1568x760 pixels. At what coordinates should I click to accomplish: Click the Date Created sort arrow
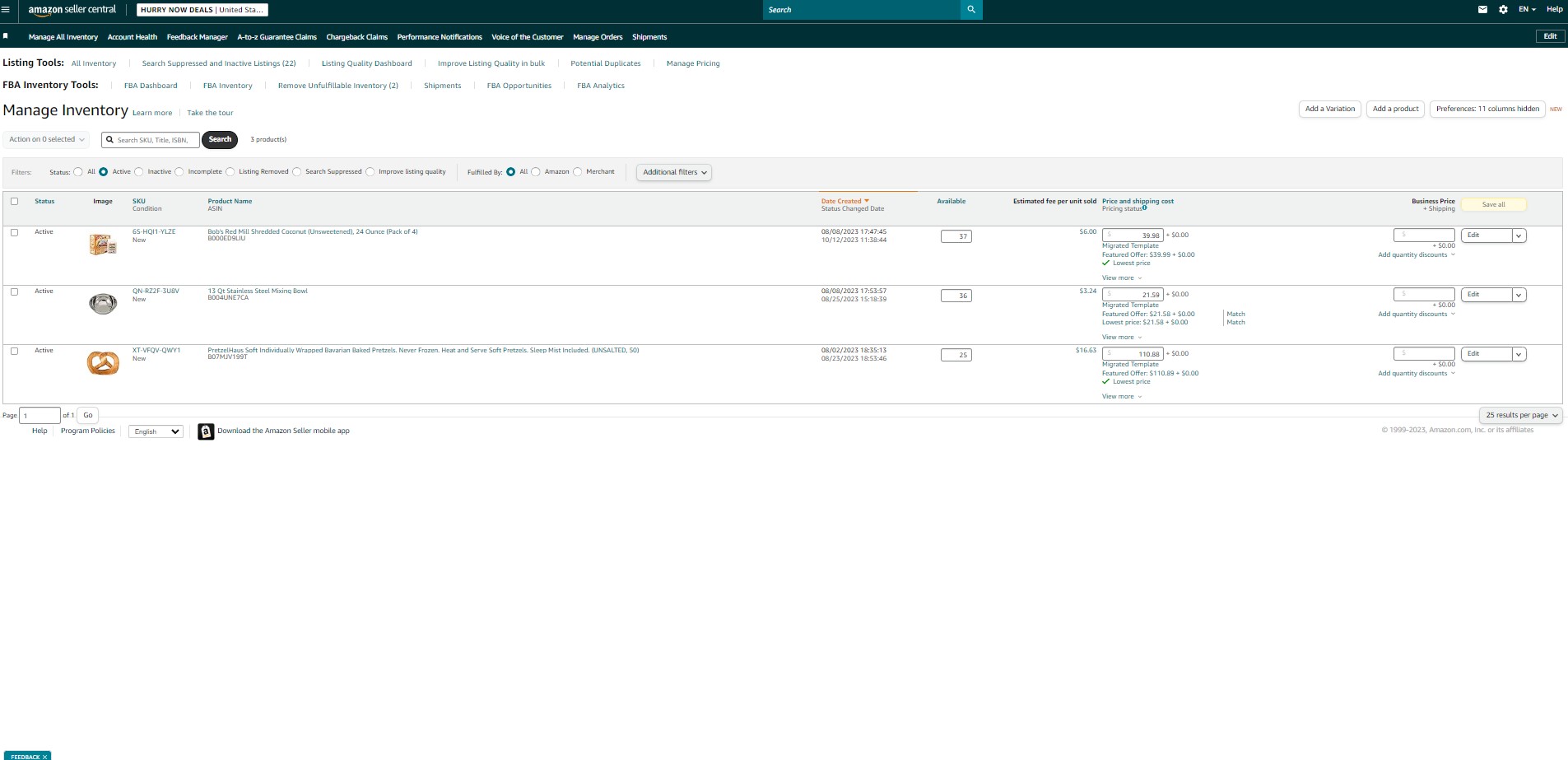[867, 201]
